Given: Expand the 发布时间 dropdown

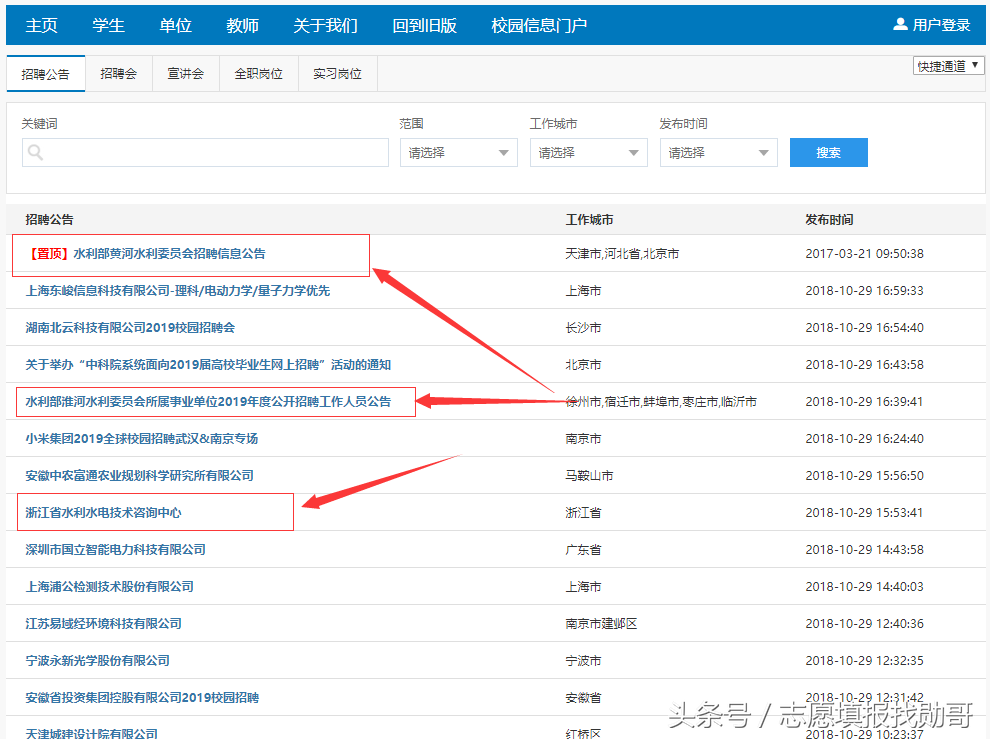Looking at the screenshot, I should [719, 152].
